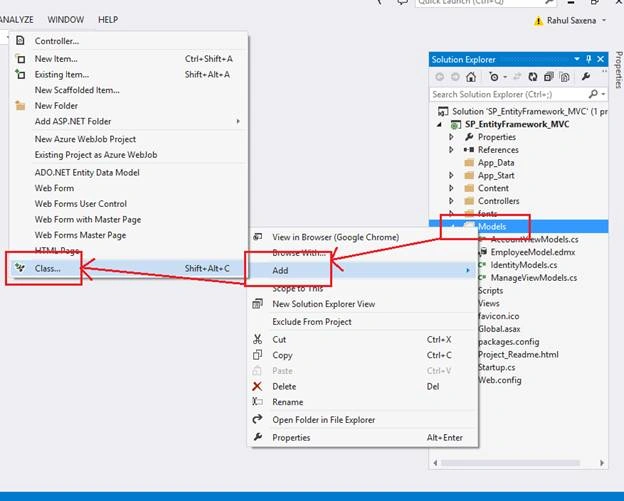
Task: Select the ManageViewModels.cs file
Action: 534,277
